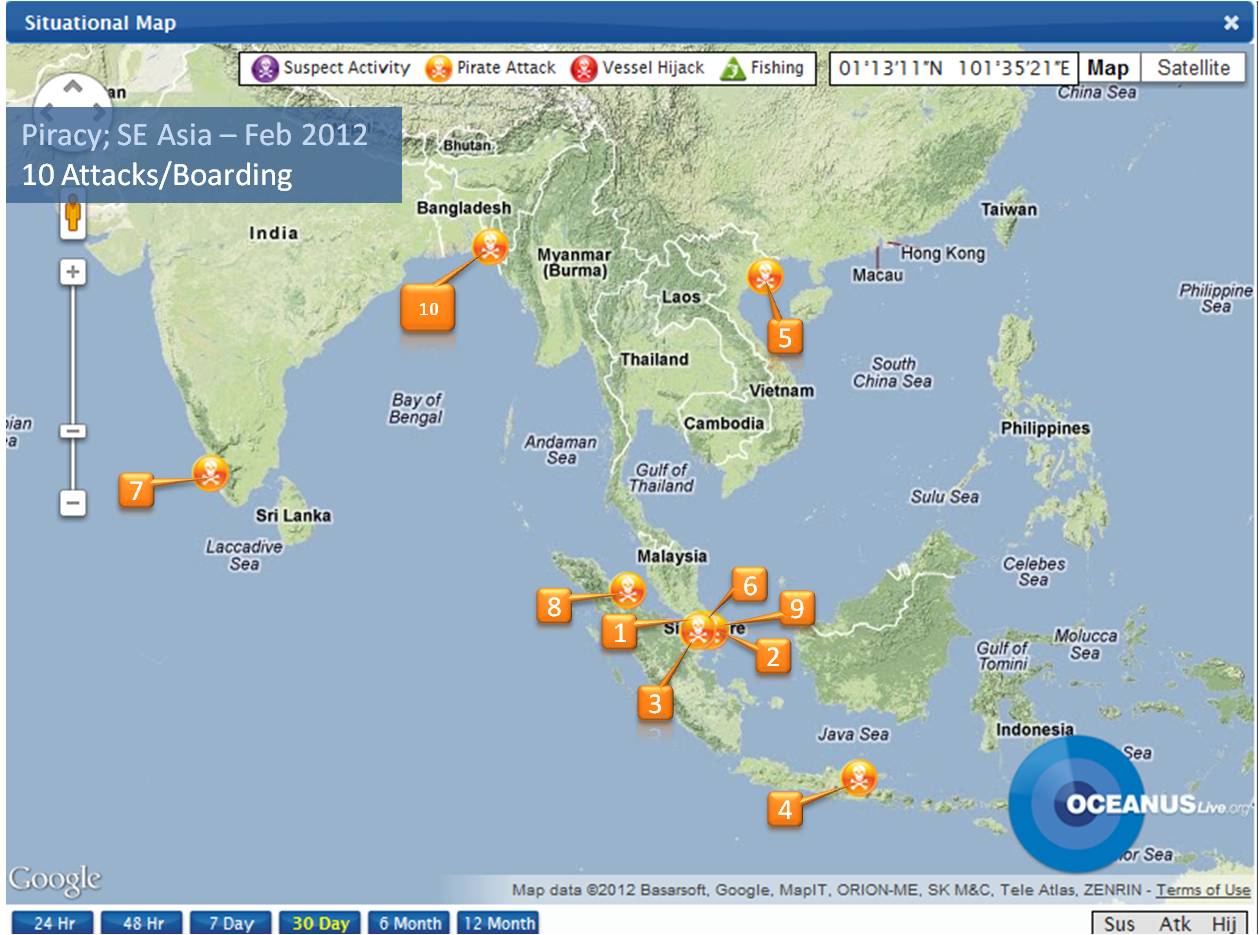Click the Sri Lanka map label
The image size is (1259, 935).
coord(293,516)
